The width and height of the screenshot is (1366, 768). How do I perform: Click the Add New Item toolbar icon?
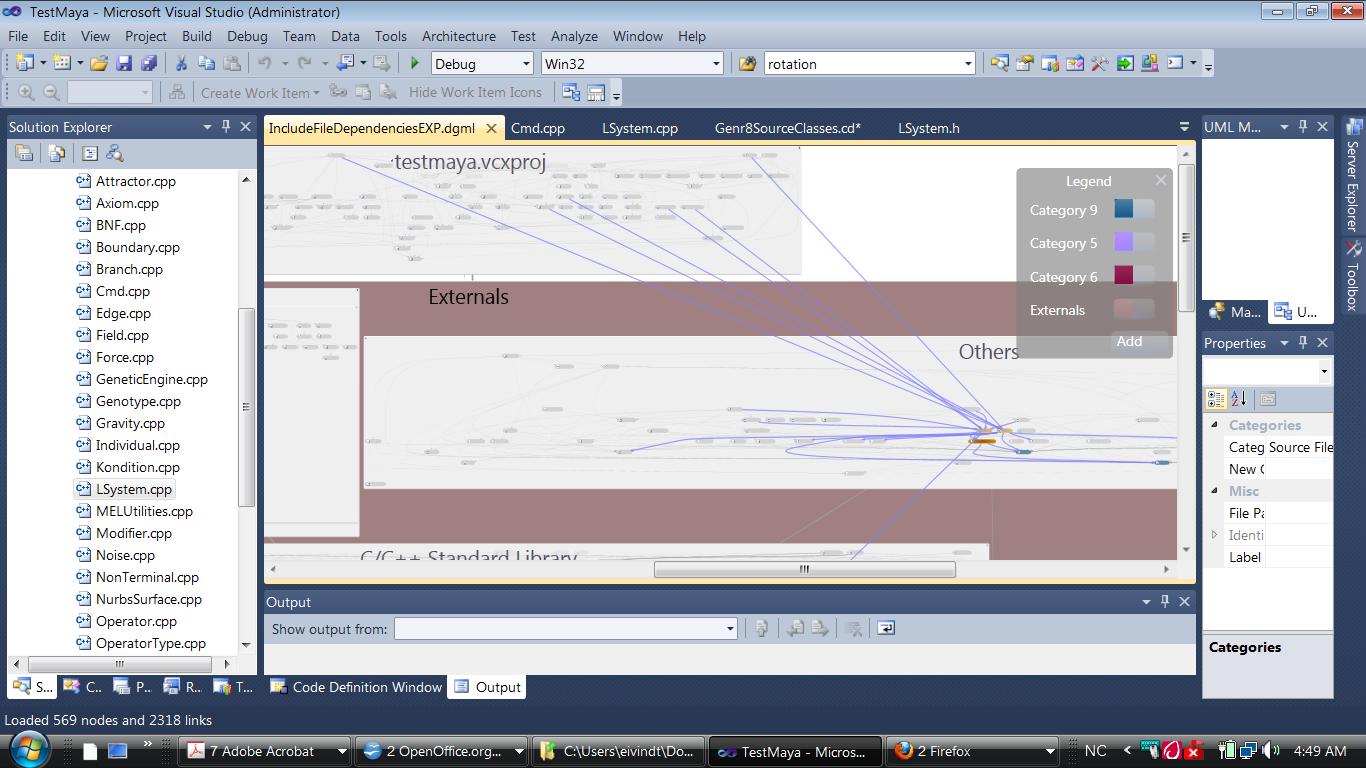(x=61, y=63)
